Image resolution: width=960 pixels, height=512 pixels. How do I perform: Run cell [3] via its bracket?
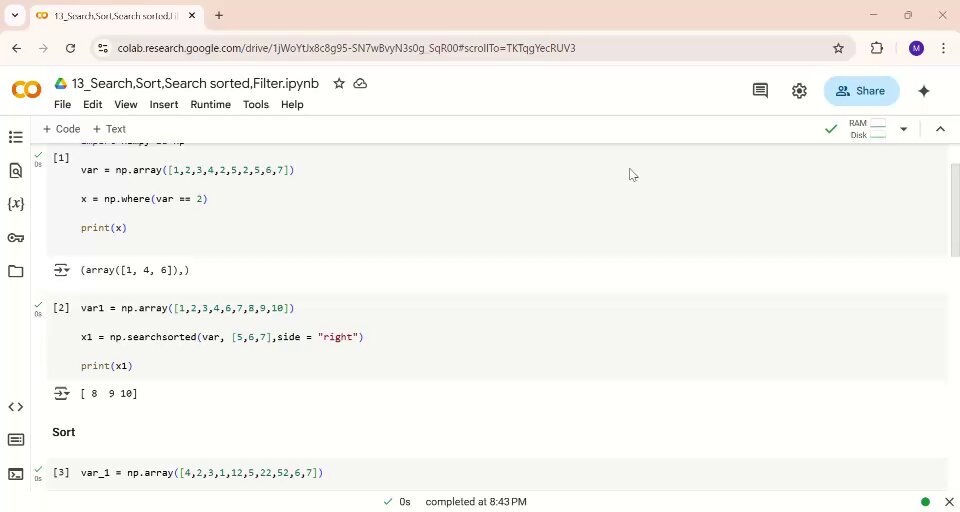tap(61, 473)
